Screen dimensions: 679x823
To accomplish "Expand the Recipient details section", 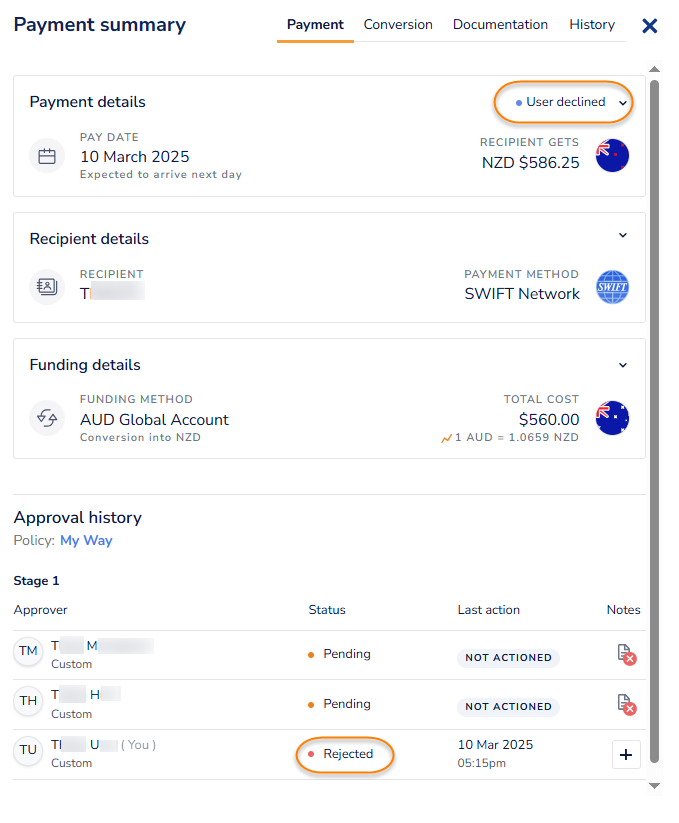I will point(623,236).
